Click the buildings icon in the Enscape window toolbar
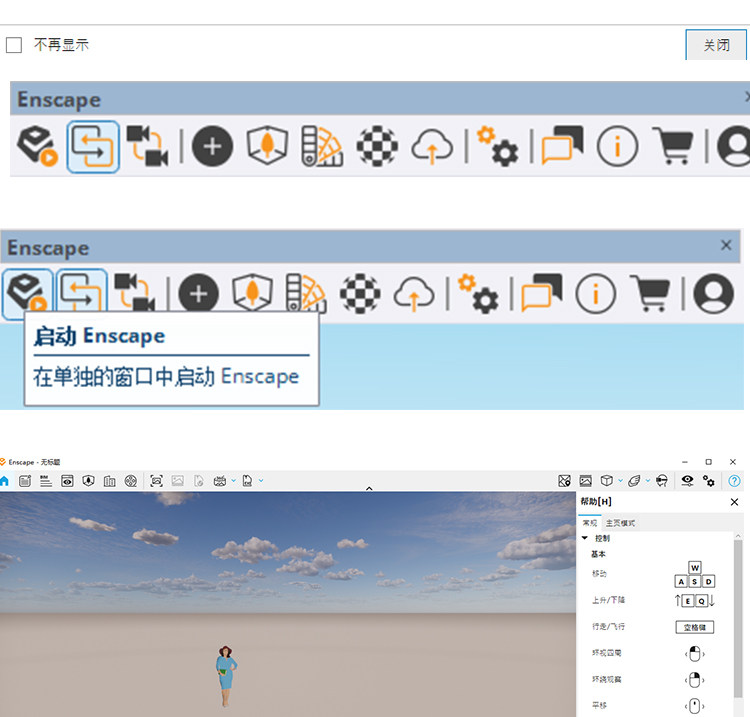 tap(110, 481)
